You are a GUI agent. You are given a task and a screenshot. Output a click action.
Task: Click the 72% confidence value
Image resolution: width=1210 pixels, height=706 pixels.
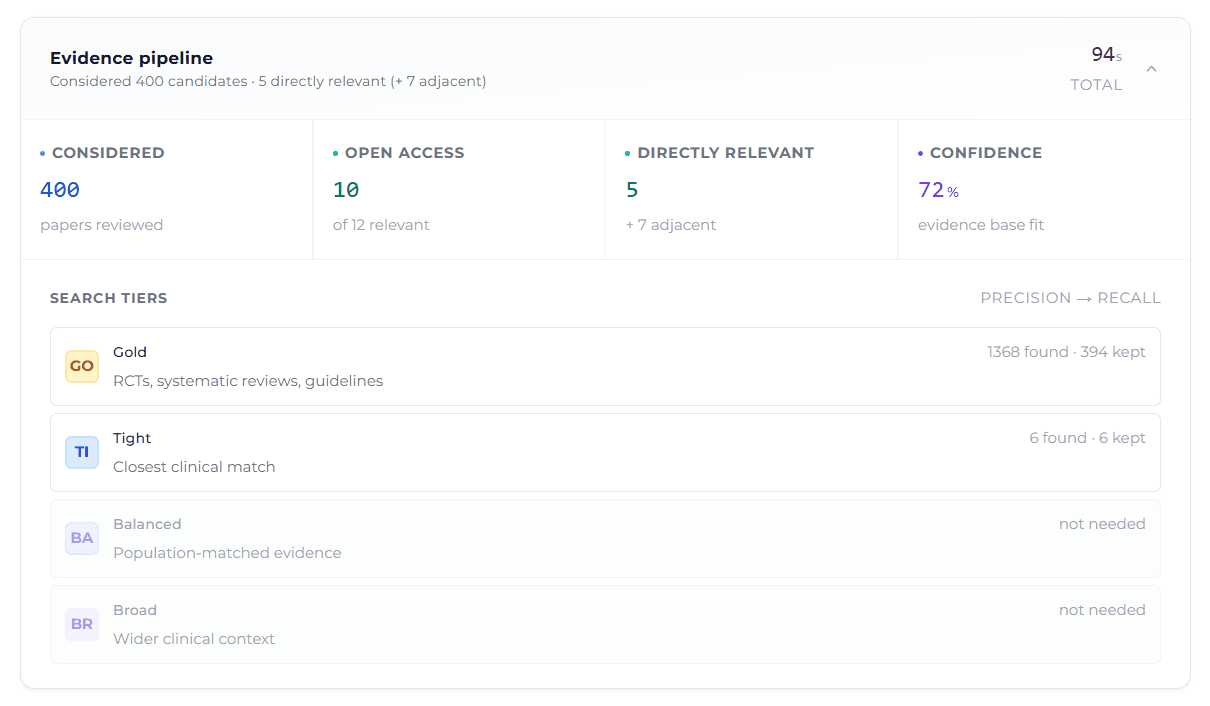pos(938,190)
